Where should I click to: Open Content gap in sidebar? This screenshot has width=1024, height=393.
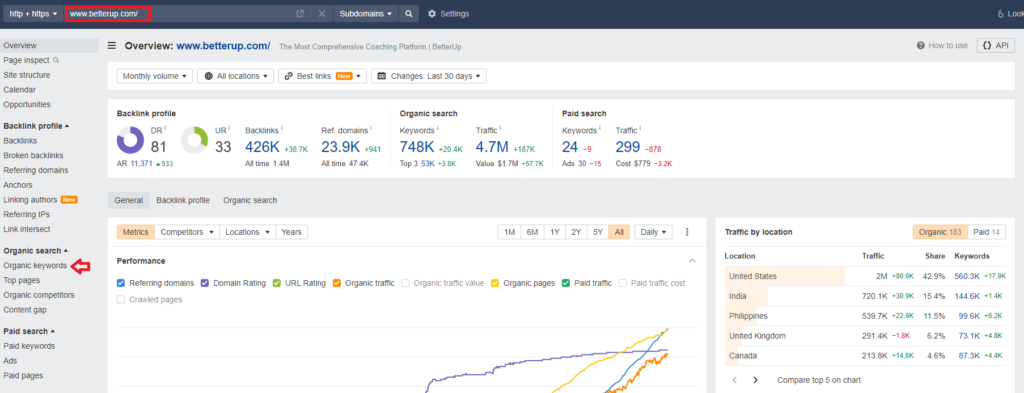pos(25,309)
